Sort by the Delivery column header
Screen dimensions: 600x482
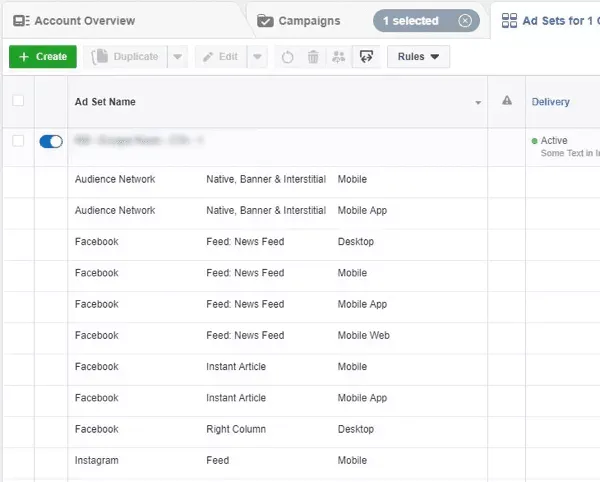coord(551,101)
